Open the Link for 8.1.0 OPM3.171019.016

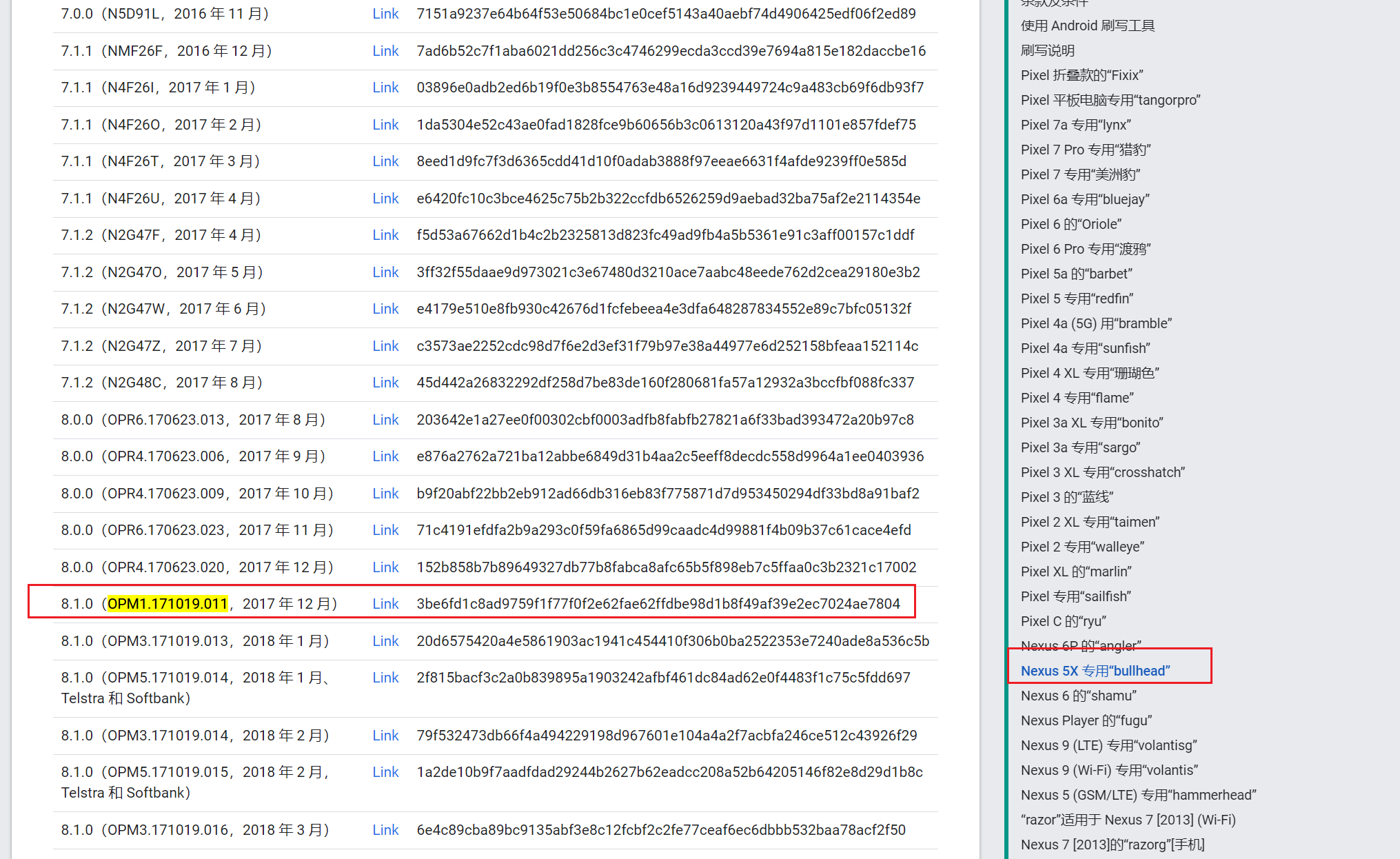[x=385, y=830]
